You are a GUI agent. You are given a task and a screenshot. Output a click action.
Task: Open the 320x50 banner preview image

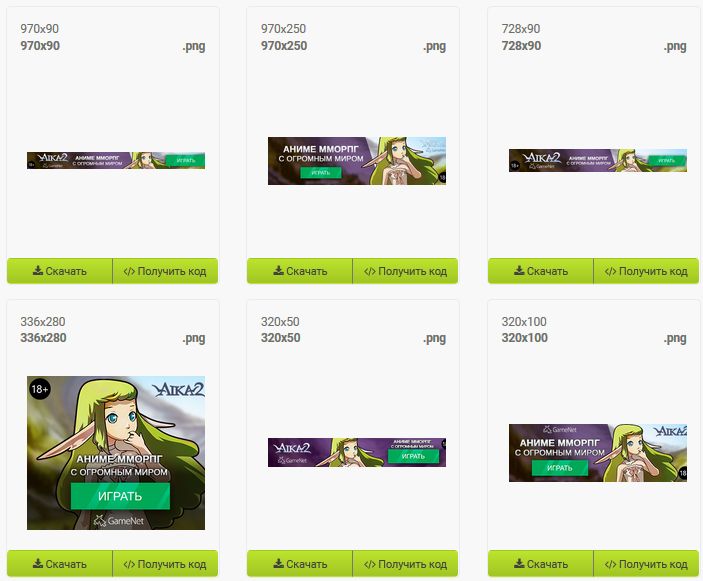[357, 452]
